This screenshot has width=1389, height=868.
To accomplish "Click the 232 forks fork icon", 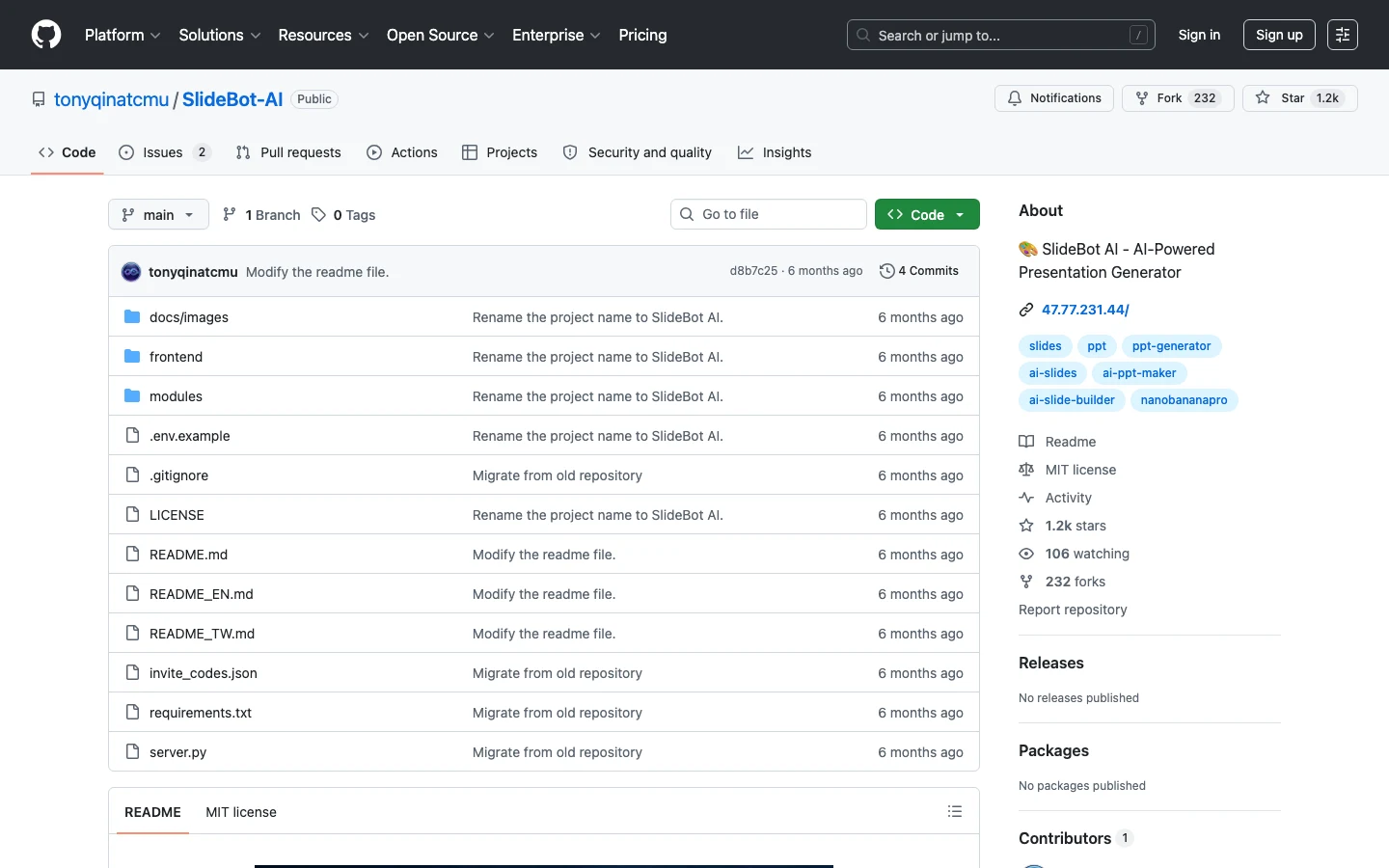I will [x=1026, y=582].
